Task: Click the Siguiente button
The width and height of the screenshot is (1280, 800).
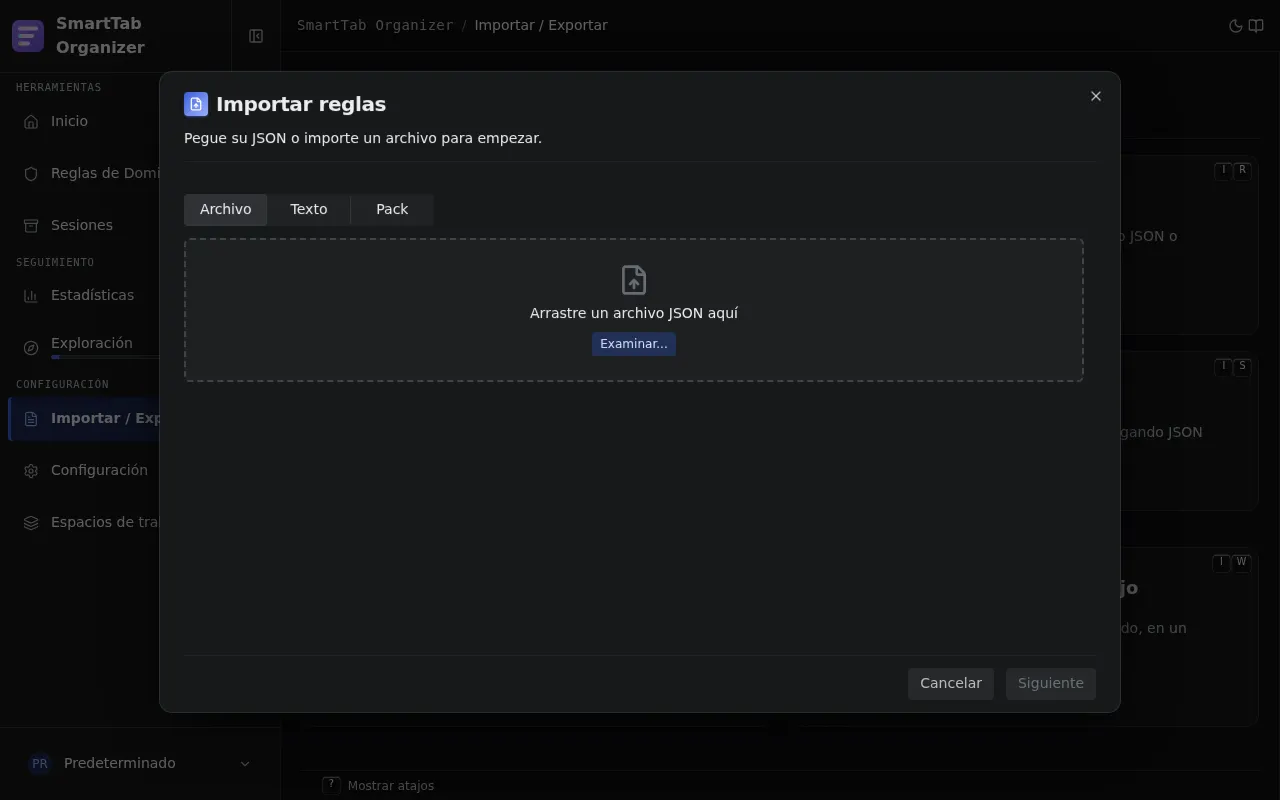Action: 1051,683
